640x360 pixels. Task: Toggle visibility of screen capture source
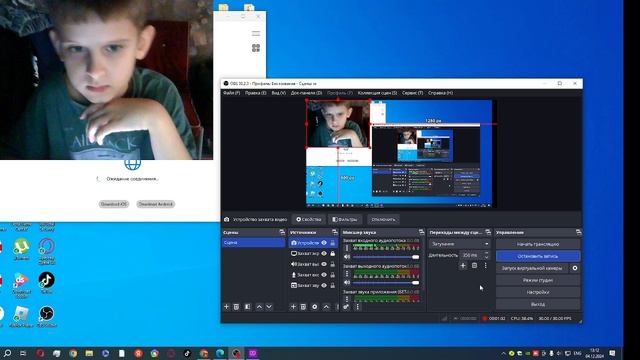click(324, 253)
